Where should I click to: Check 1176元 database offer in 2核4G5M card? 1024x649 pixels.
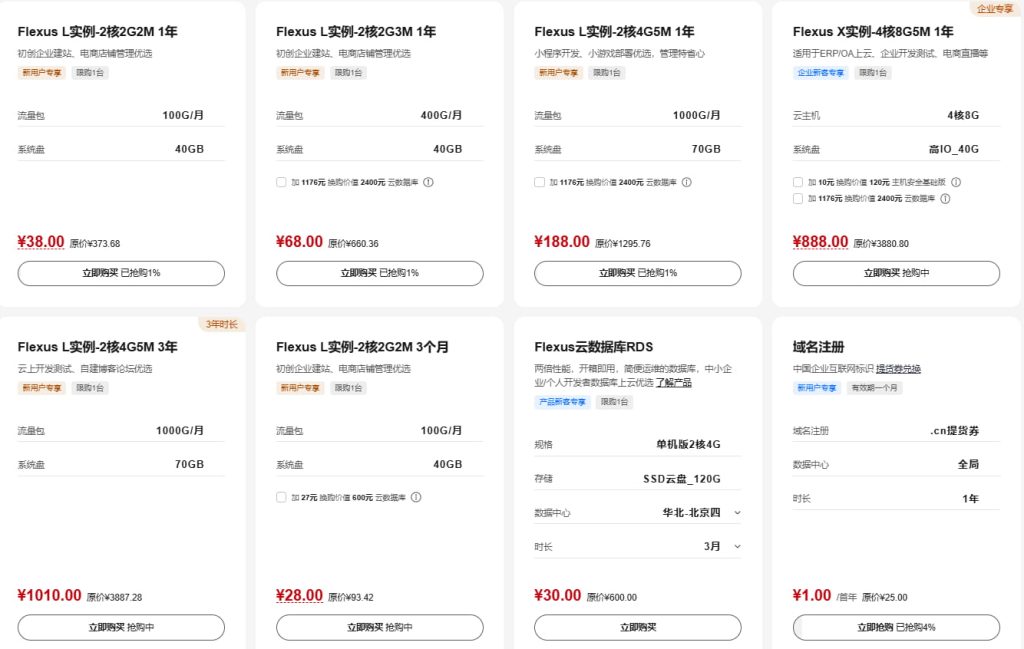pyautogui.click(x=540, y=182)
